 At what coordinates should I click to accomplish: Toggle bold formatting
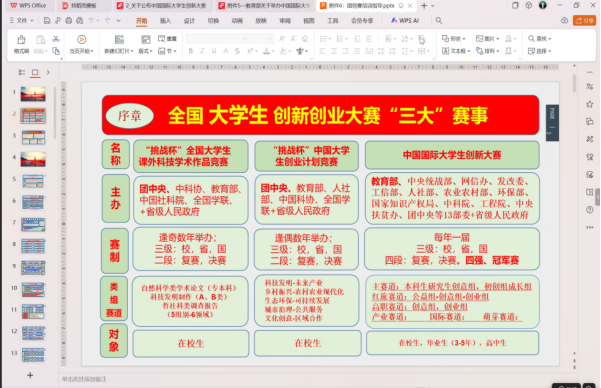[190, 51]
